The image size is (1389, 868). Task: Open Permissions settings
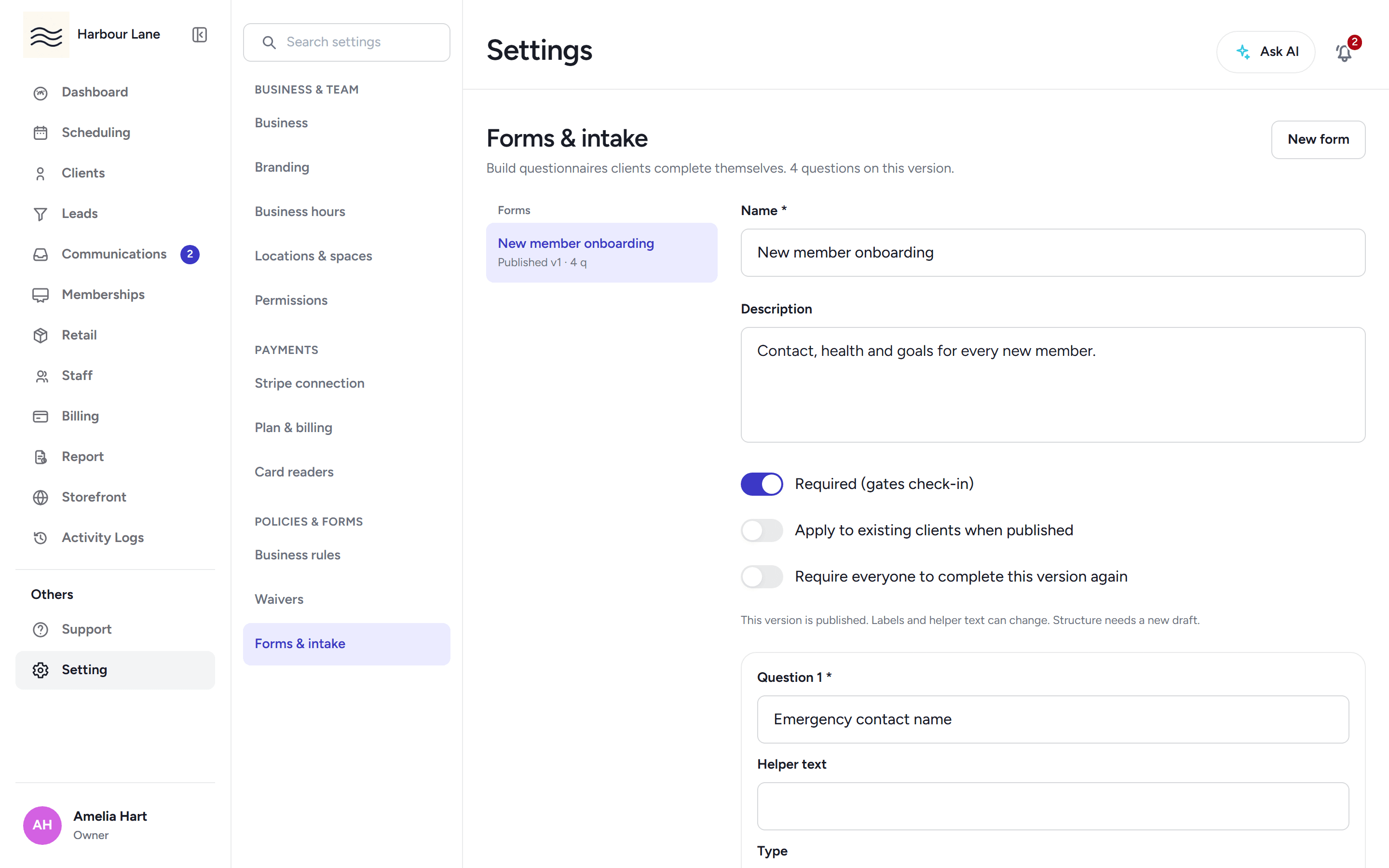346,300
